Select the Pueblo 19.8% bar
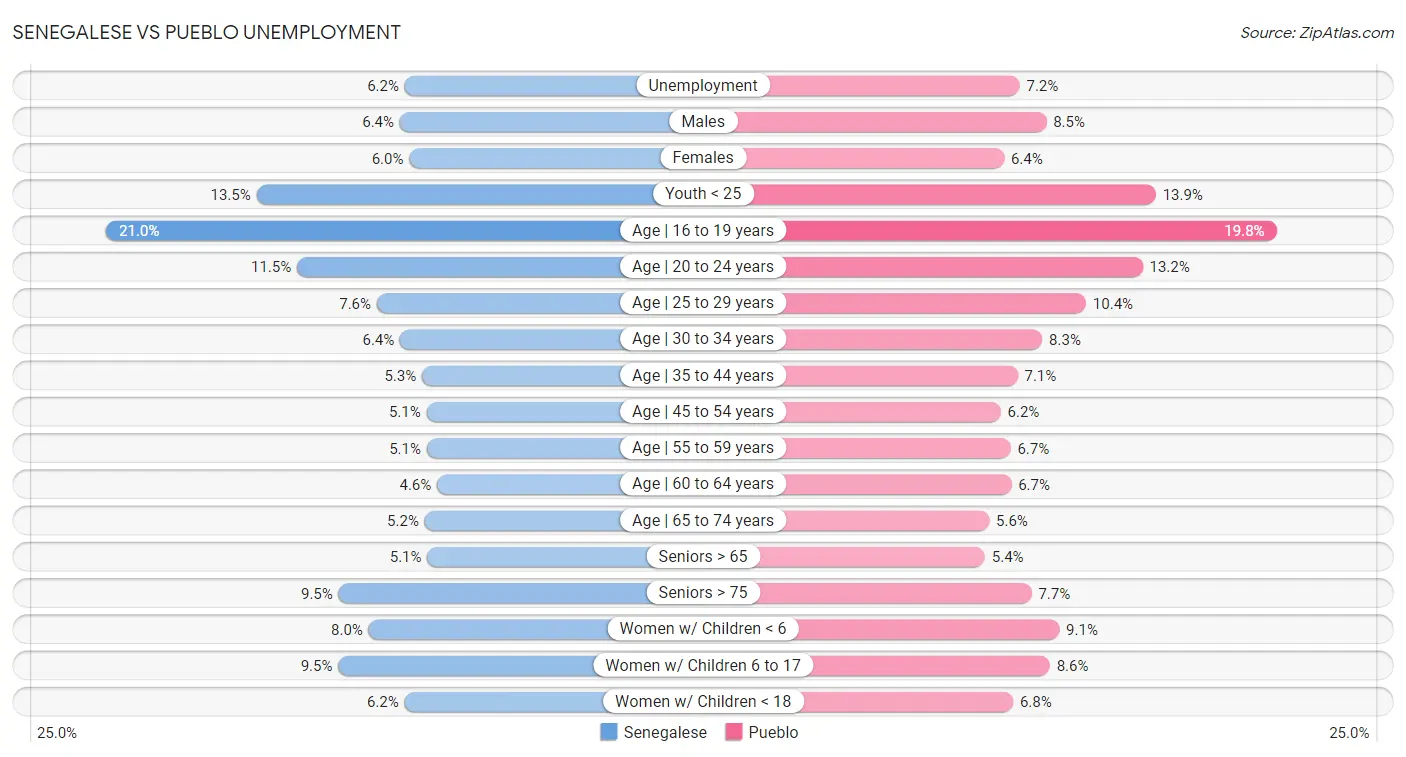 coord(1030,231)
